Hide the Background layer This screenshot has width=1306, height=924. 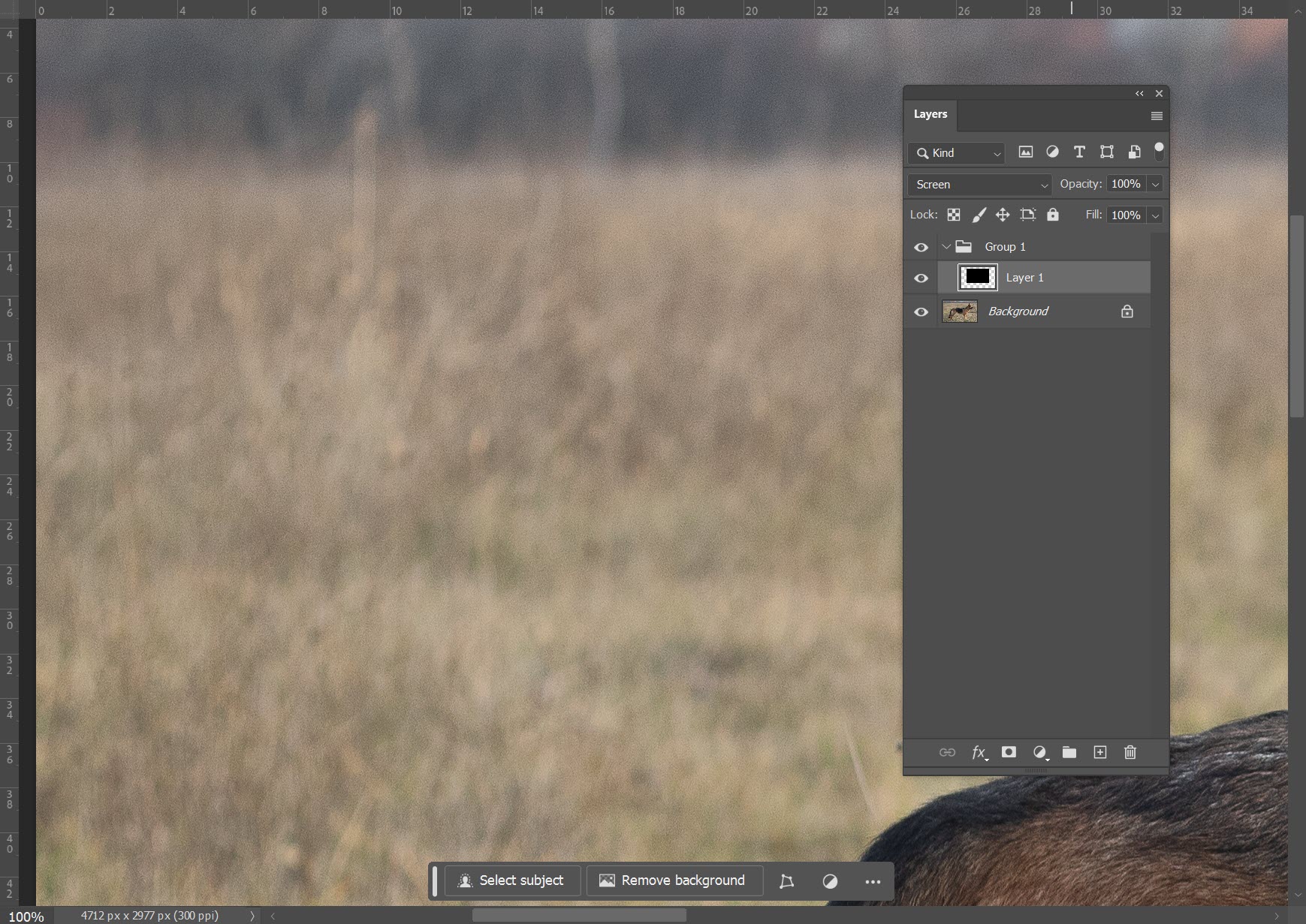921,311
